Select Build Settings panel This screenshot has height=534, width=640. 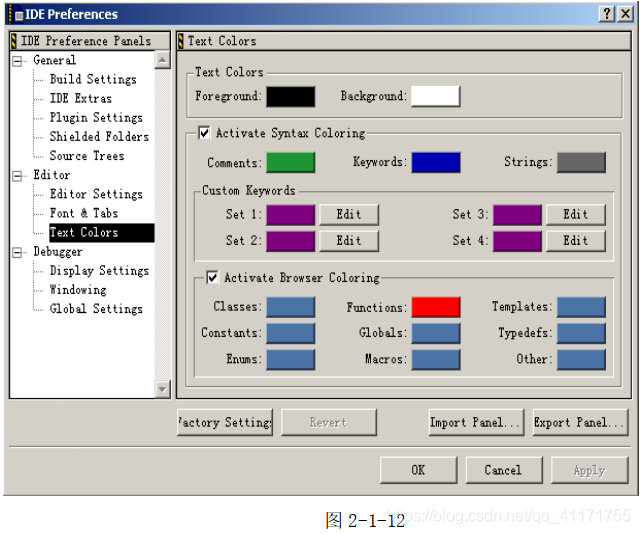click(x=93, y=79)
